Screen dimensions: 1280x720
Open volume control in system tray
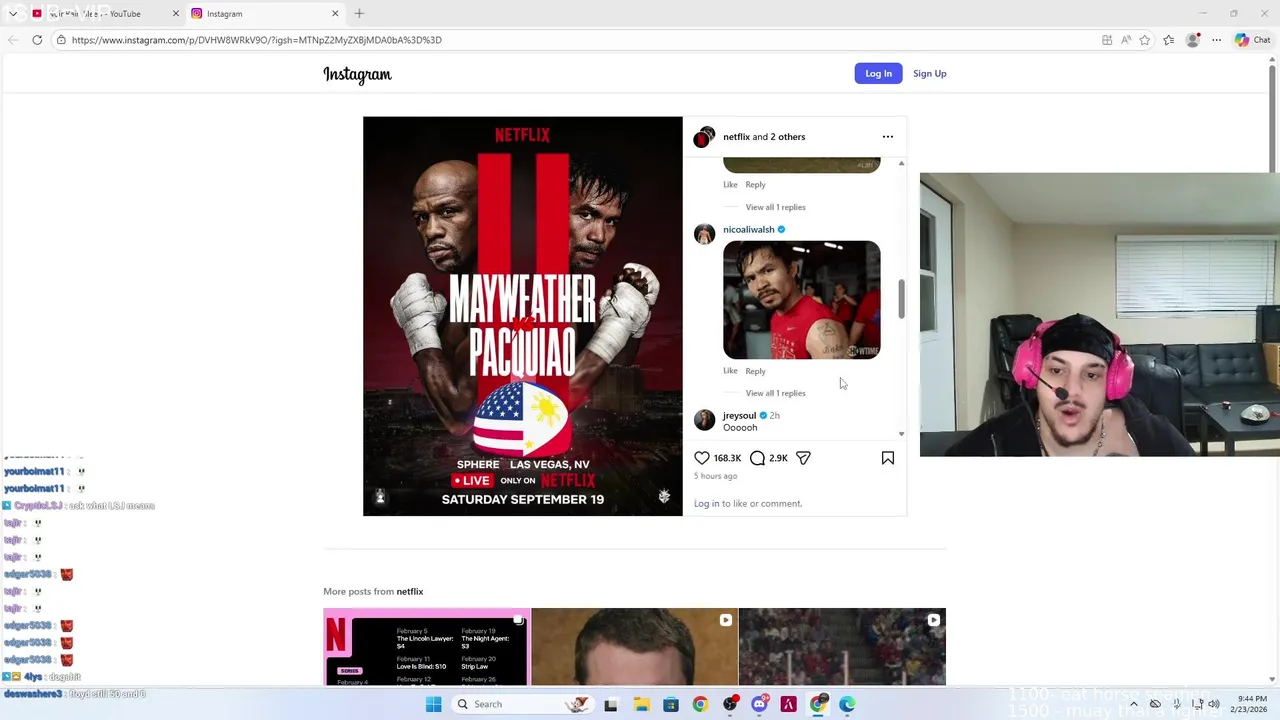pos(1213,704)
